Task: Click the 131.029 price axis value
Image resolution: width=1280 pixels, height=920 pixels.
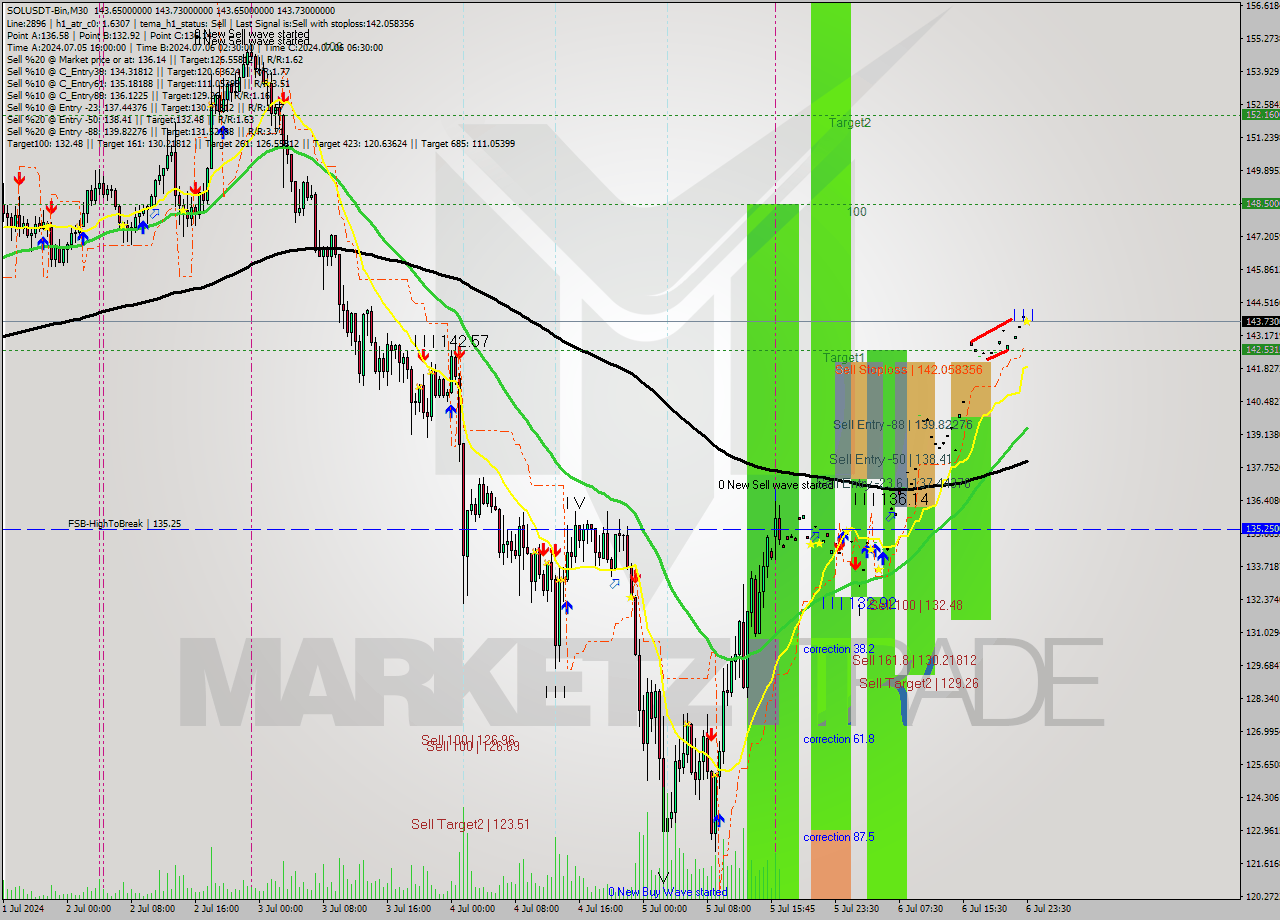Action: pyautogui.click(x=1262, y=632)
